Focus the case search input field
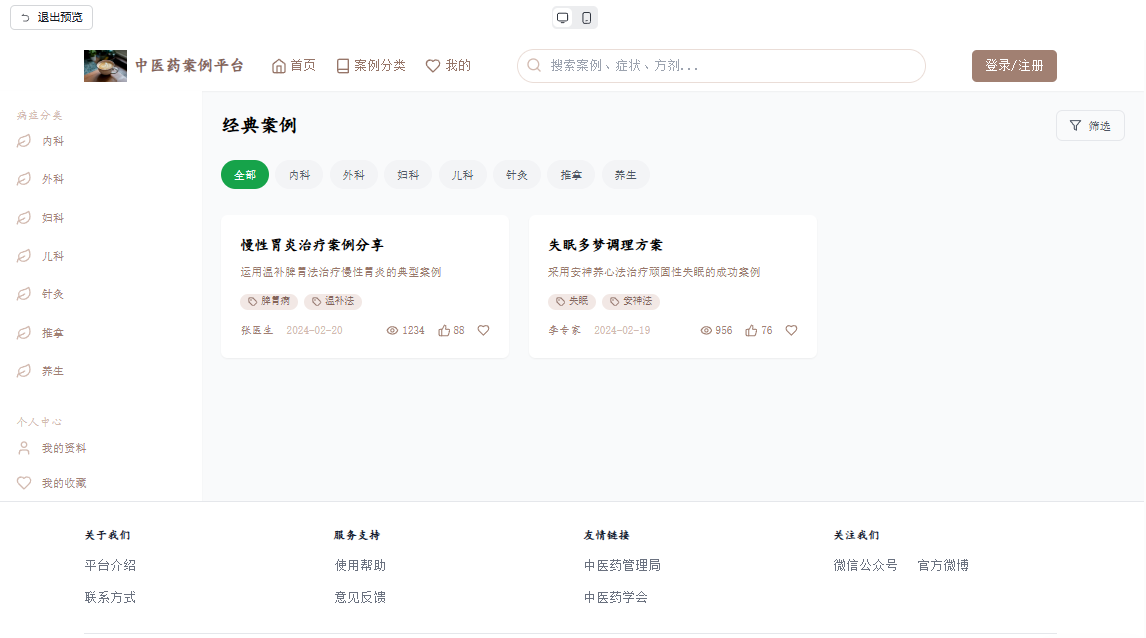Image resolution: width=1146 pixels, height=638 pixels. pyautogui.click(x=721, y=66)
